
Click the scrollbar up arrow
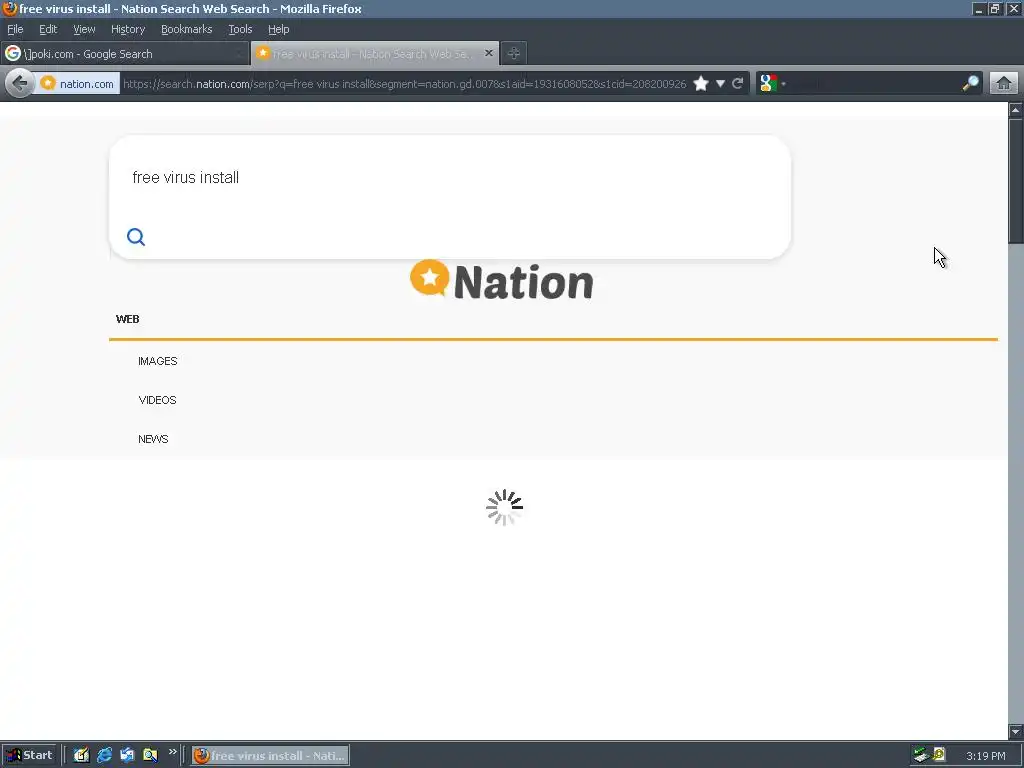(x=1016, y=110)
